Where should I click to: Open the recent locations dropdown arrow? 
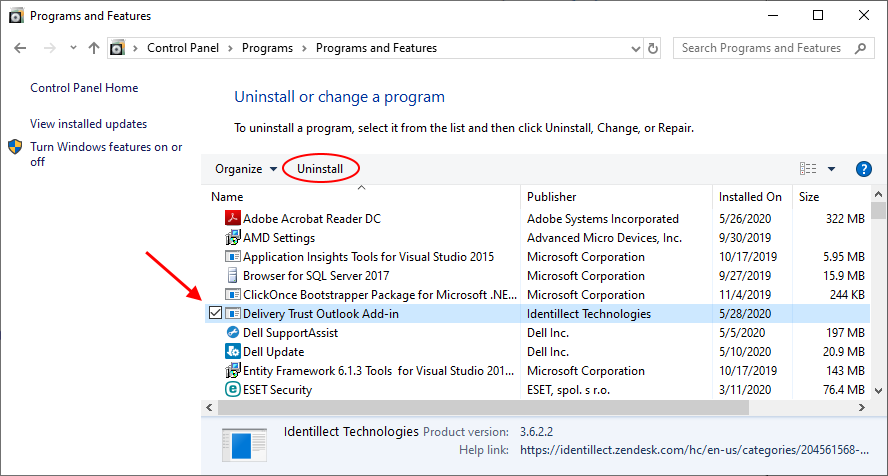tap(73, 48)
